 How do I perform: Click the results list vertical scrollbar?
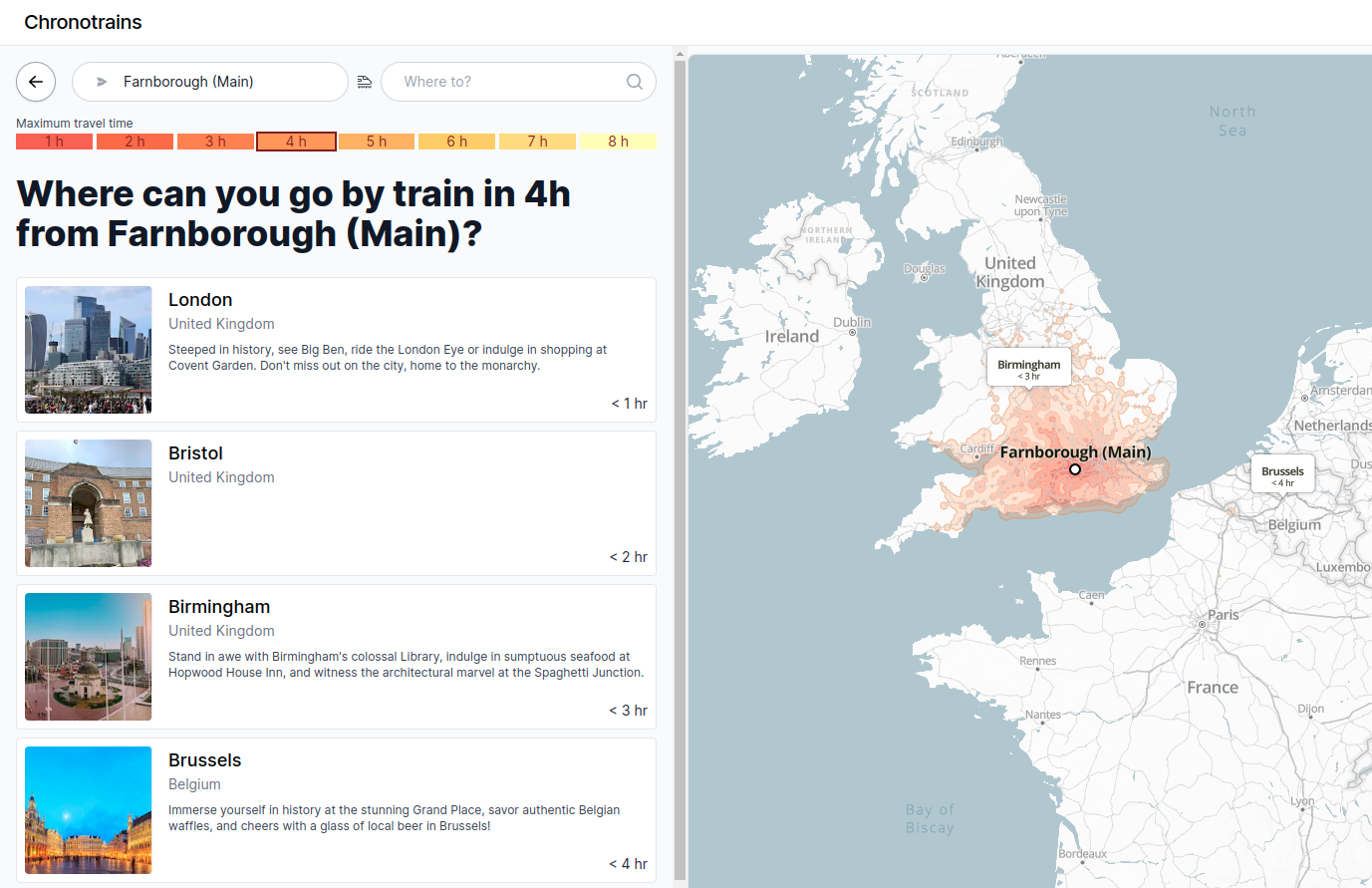pyautogui.click(x=680, y=468)
